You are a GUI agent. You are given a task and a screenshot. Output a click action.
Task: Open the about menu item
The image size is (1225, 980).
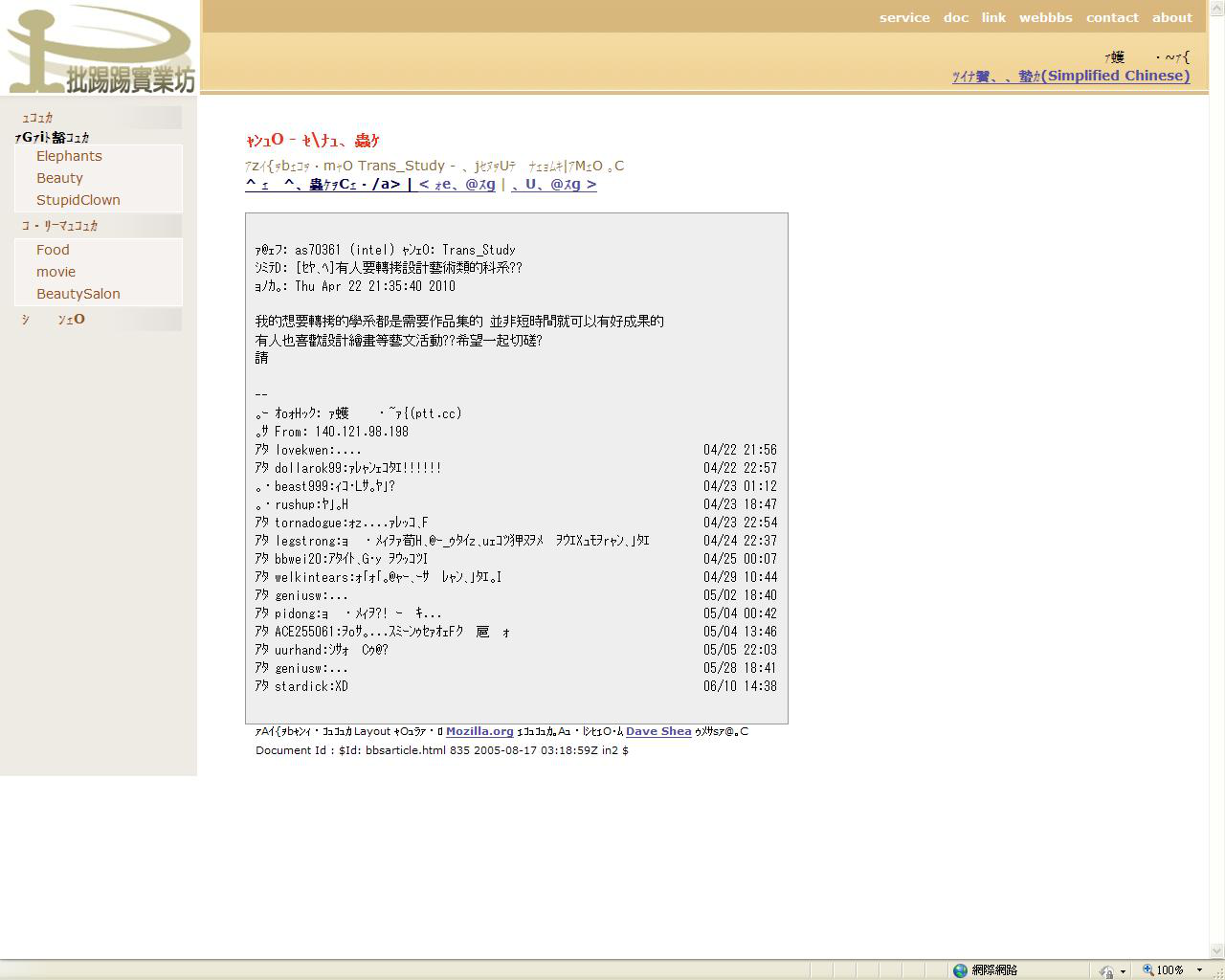1172,17
